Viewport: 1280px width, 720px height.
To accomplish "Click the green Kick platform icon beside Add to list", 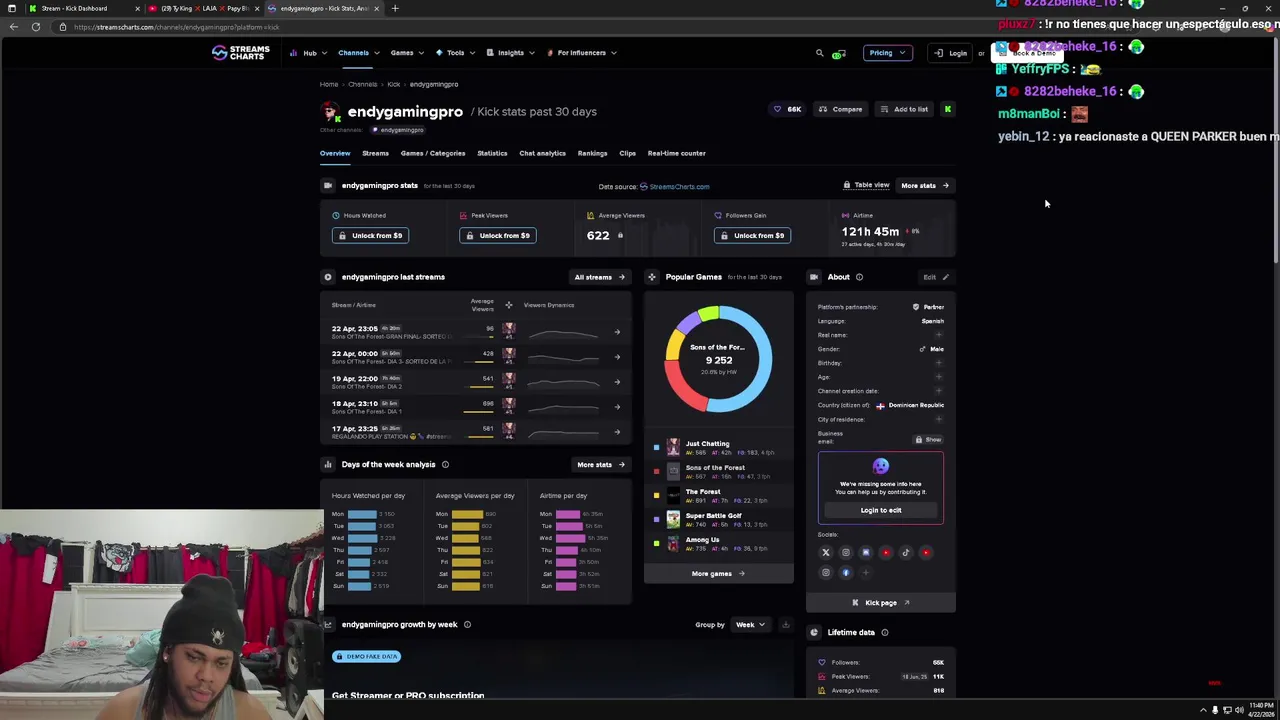I will tap(947, 109).
